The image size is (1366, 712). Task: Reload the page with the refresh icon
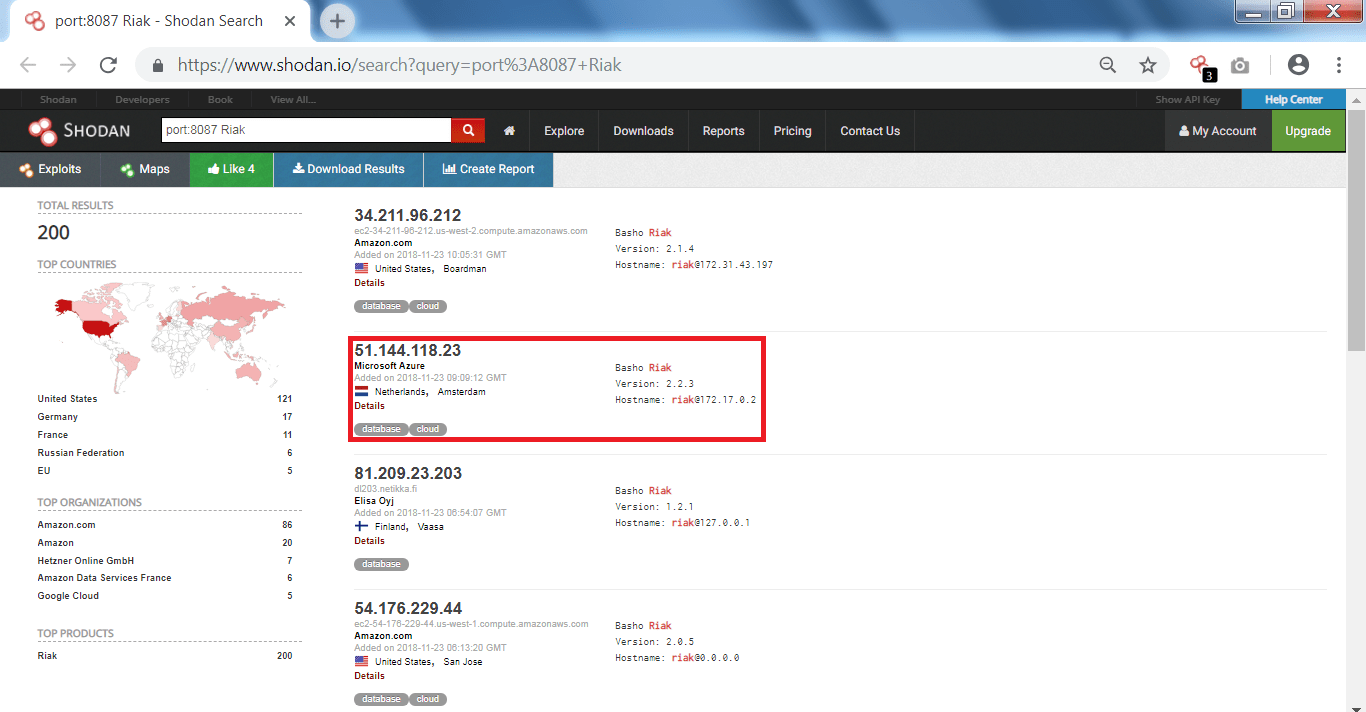[x=108, y=65]
